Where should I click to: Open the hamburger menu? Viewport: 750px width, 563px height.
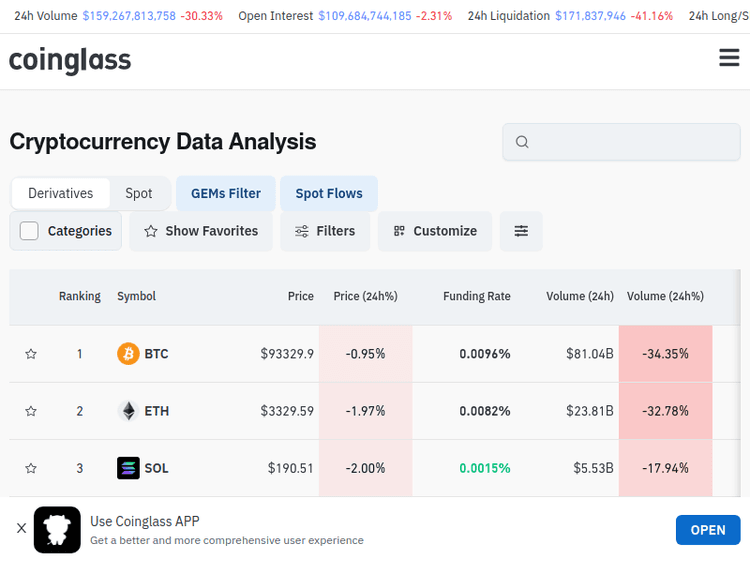pos(729,59)
